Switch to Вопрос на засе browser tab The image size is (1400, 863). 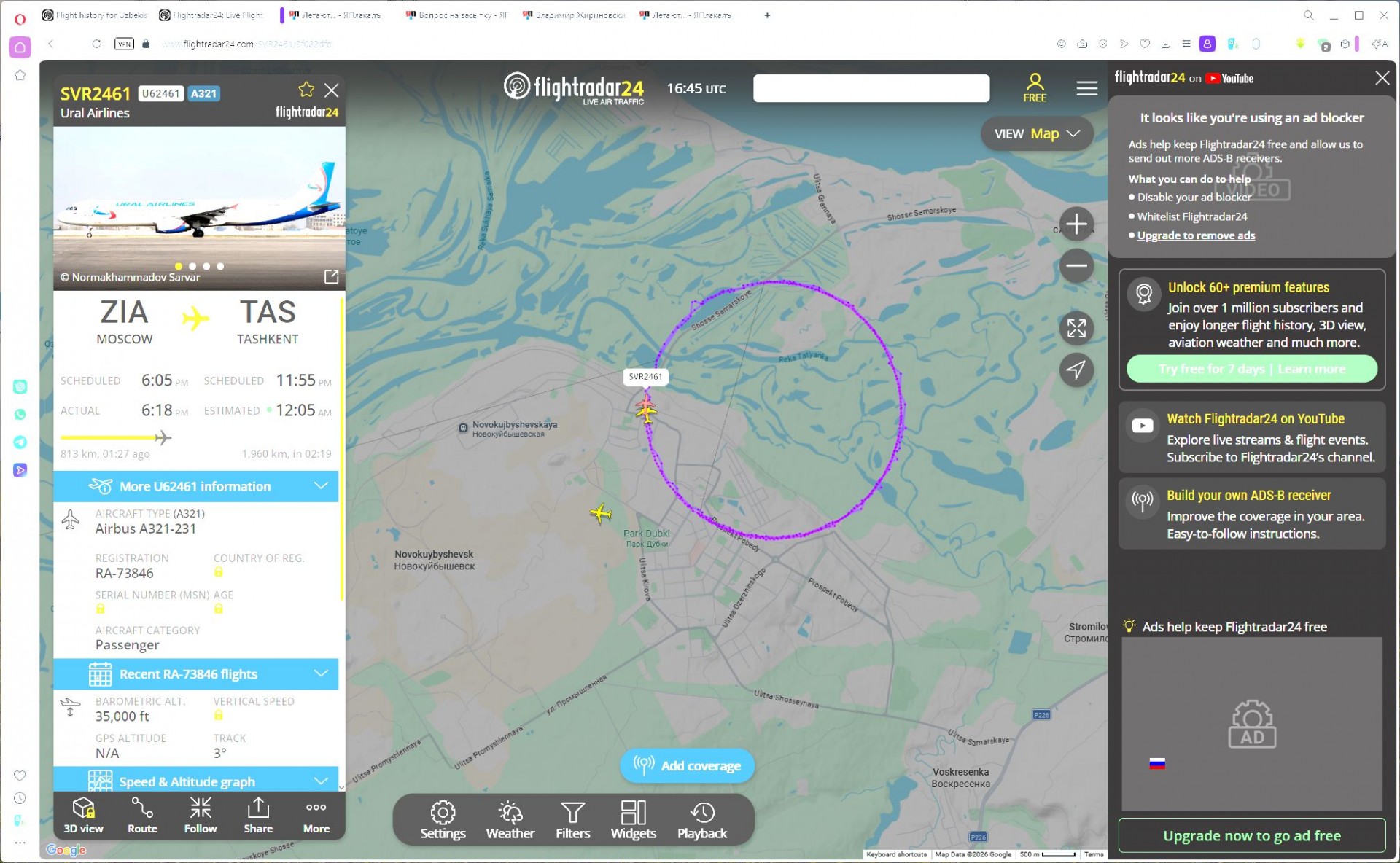click(457, 15)
